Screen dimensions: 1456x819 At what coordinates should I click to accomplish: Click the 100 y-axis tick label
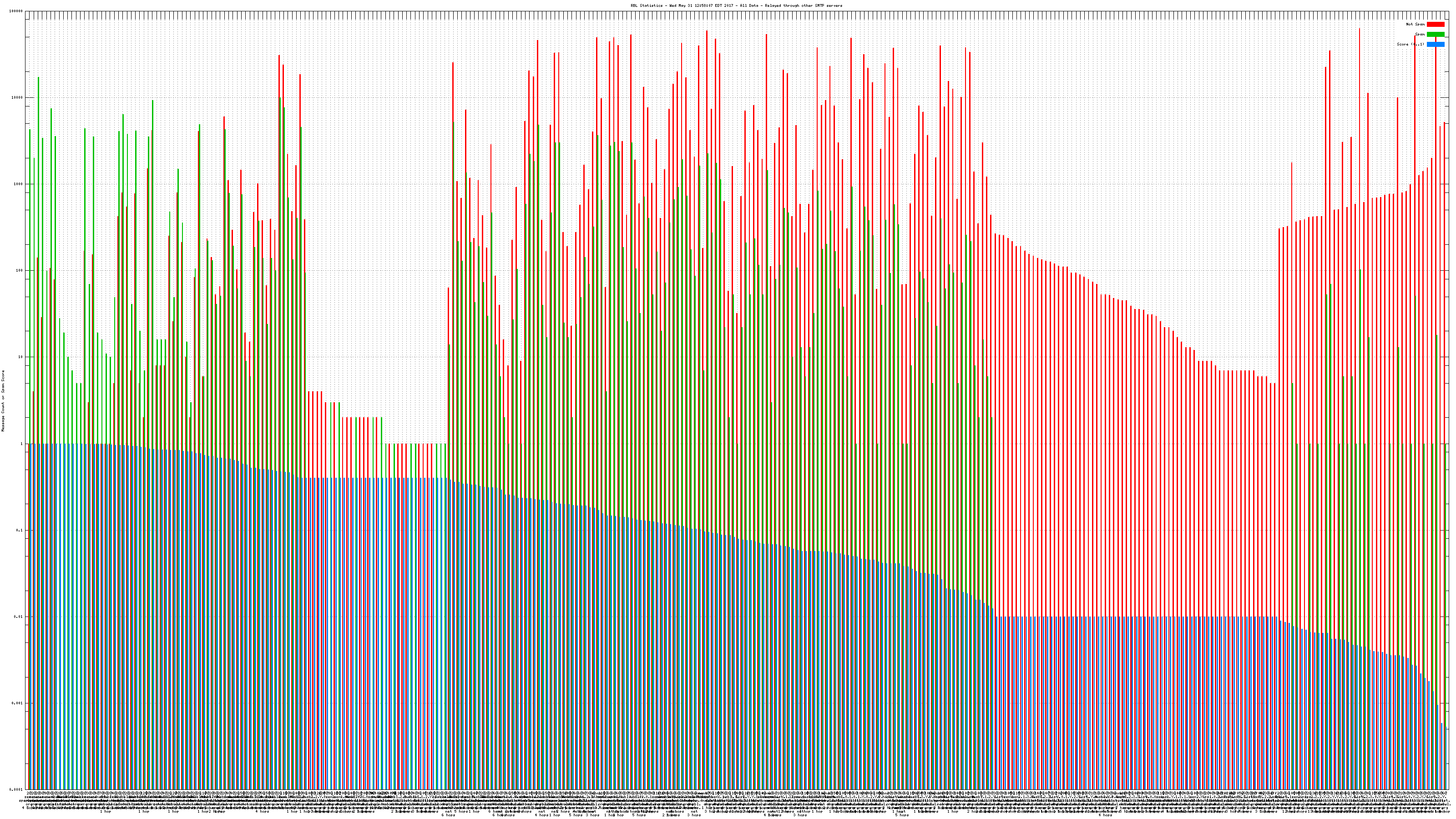(20, 270)
